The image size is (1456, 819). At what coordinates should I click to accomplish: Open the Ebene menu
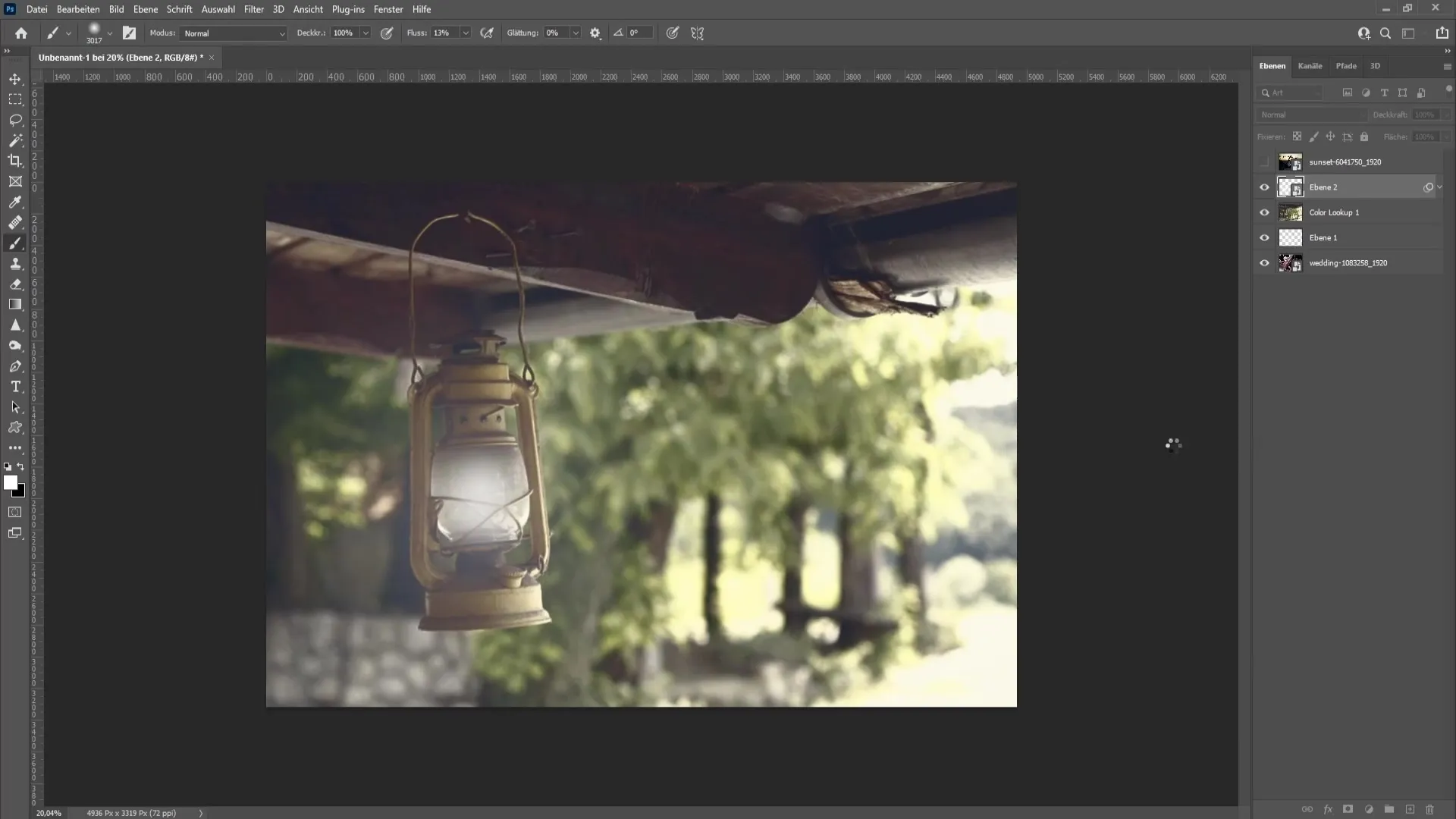pyautogui.click(x=145, y=9)
